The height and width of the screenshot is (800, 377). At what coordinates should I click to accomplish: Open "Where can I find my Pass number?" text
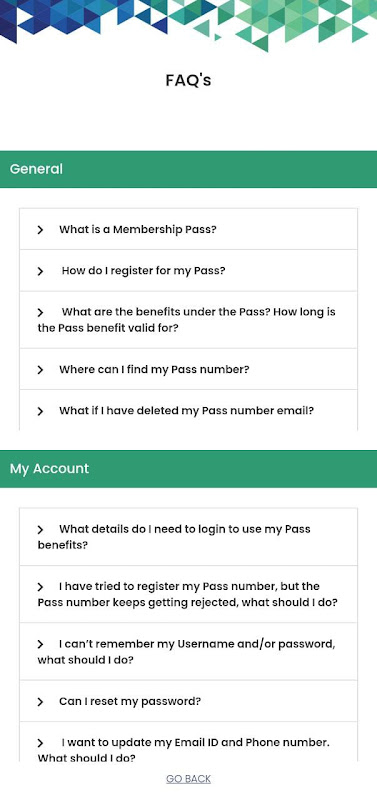pyautogui.click(x=154, y=369)
